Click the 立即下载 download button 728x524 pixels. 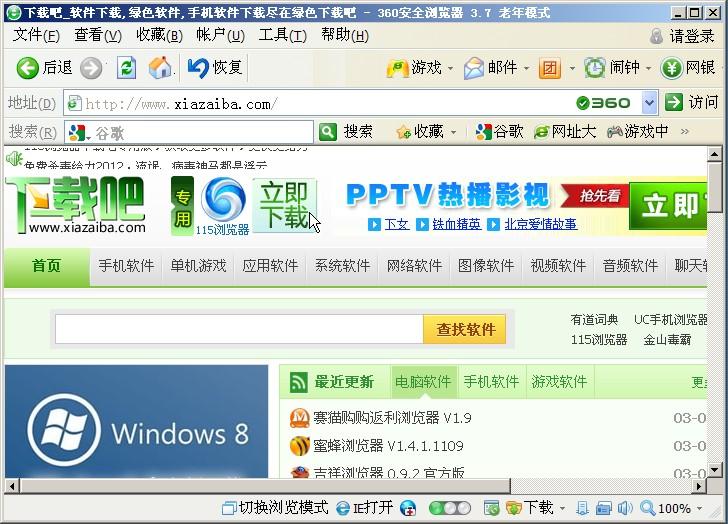click(x=284, y=206)
